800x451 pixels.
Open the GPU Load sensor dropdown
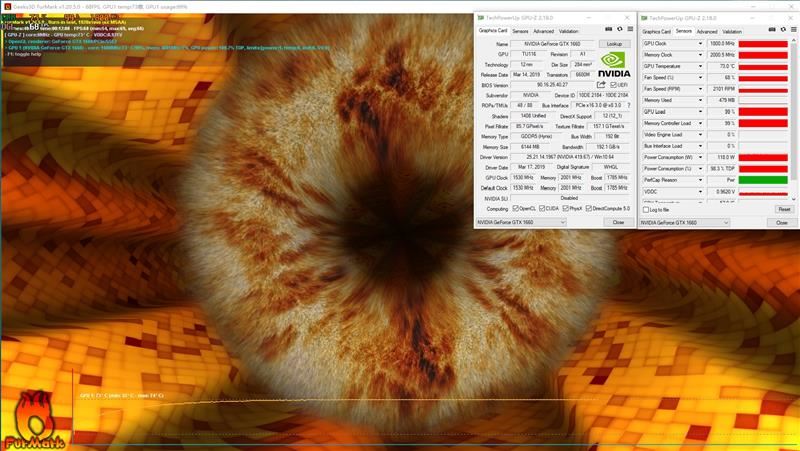click(x=700, y=112)
